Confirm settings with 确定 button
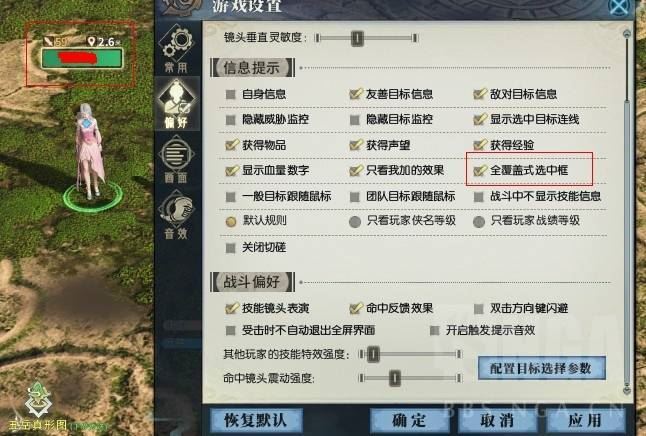 point(409,420)
